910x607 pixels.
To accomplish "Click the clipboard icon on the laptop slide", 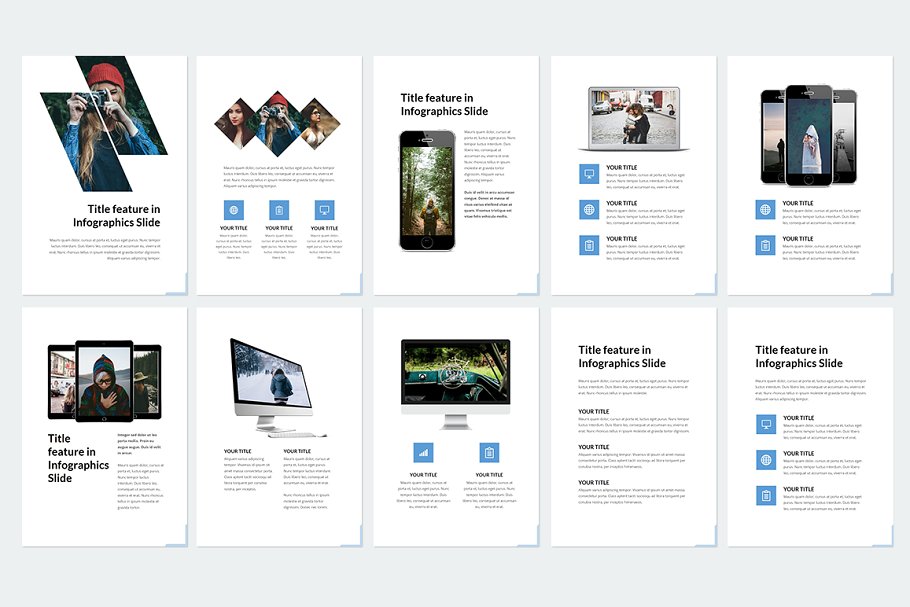I will [589, 245].
